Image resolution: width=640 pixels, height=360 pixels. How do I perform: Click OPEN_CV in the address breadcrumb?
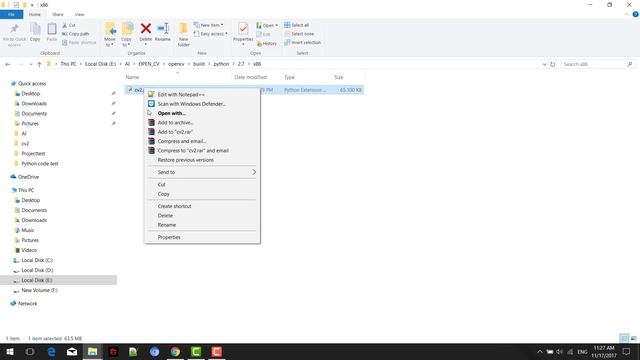coord(149,64)
